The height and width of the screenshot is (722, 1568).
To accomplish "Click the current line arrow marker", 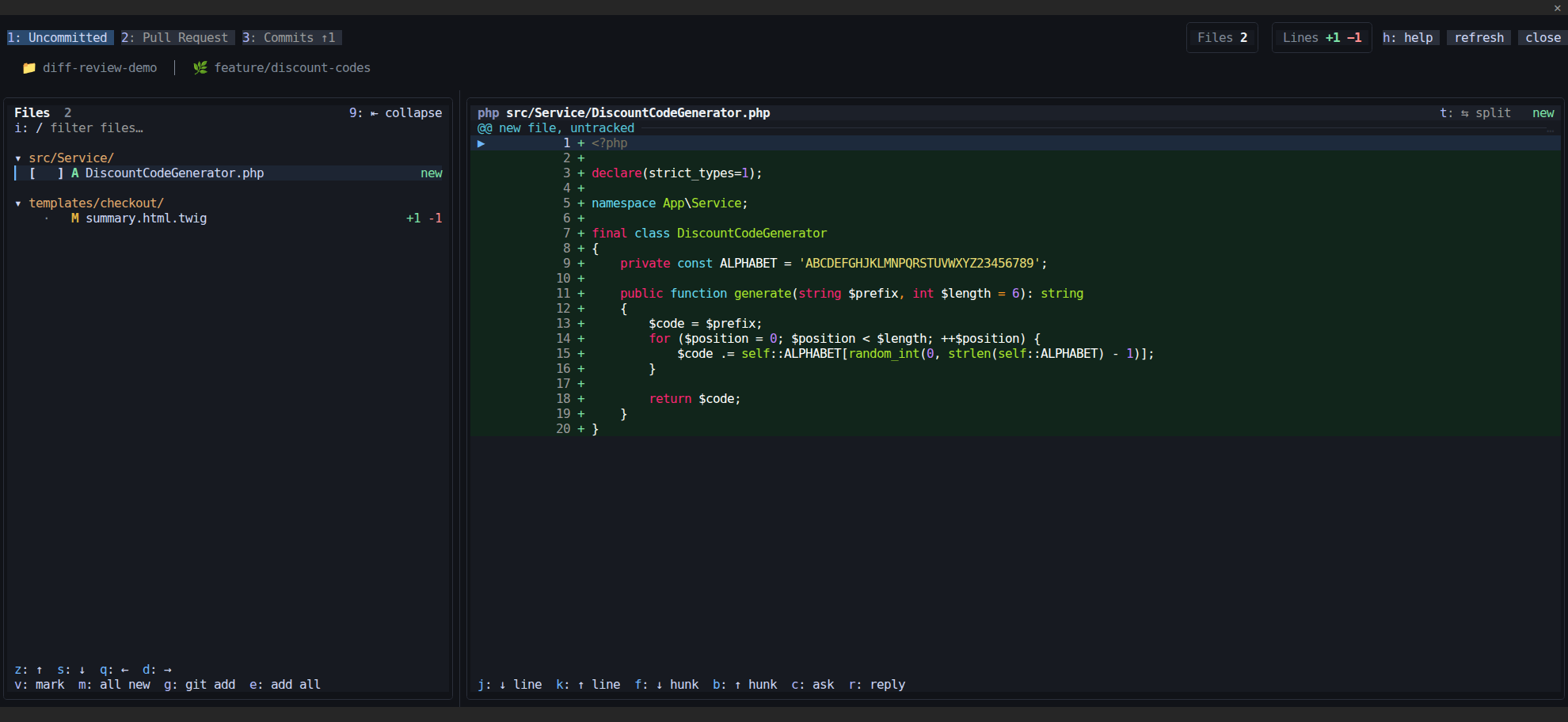I will tap(481, 143).
